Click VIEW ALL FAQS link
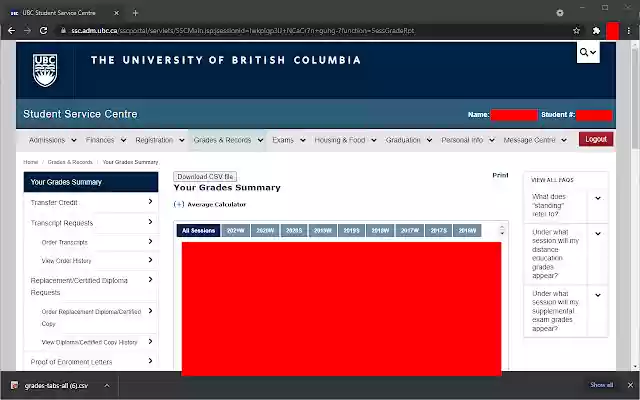This screenshot has height=400, width=640. pos(552,180)
